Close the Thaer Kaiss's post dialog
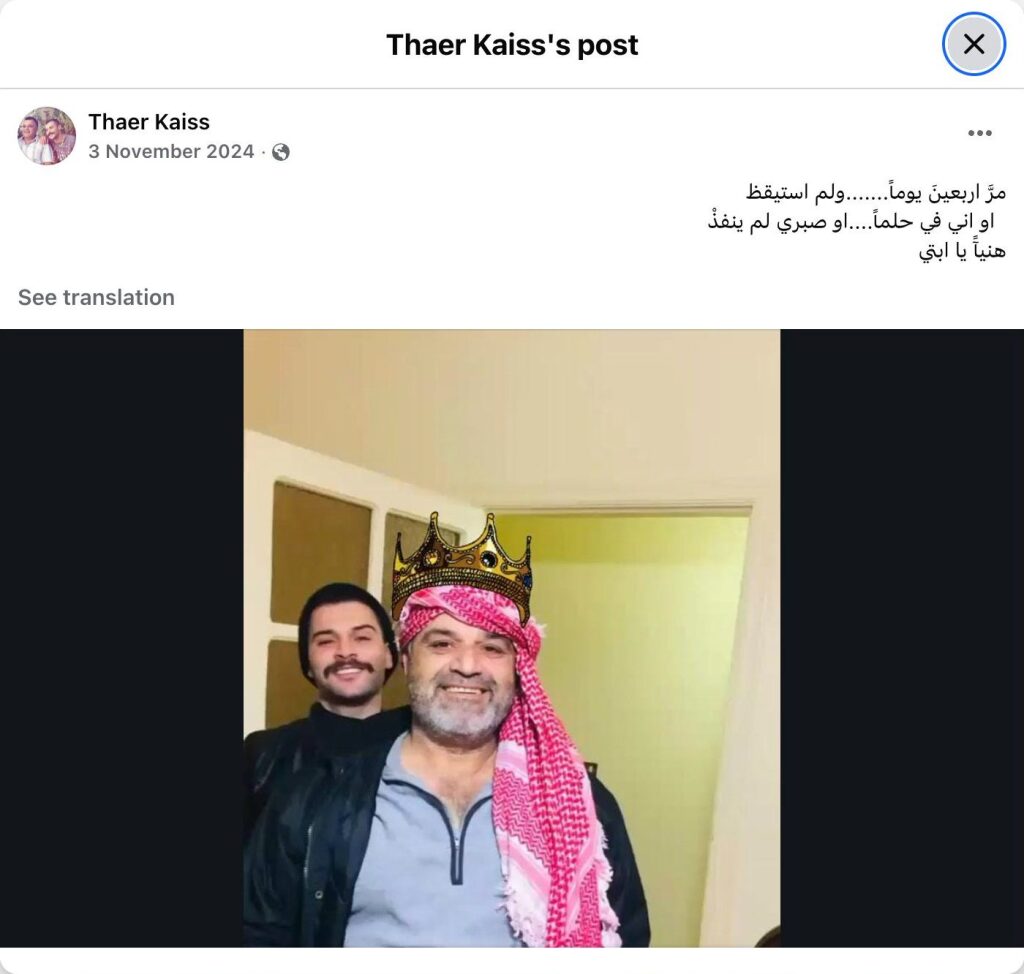This screenshot has width=1024, height=974. click(x=974, y=44)
